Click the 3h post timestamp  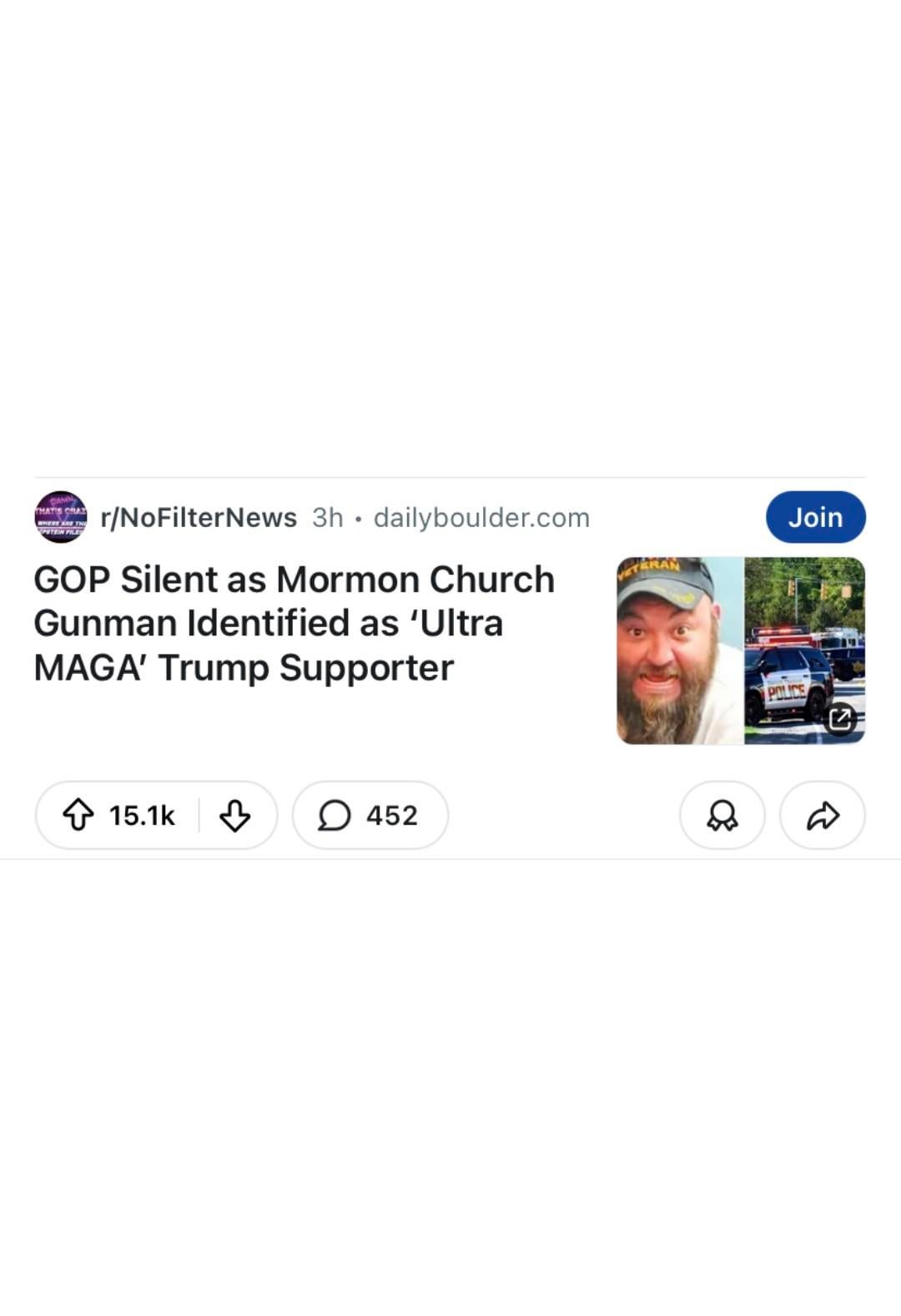[328, 517]
